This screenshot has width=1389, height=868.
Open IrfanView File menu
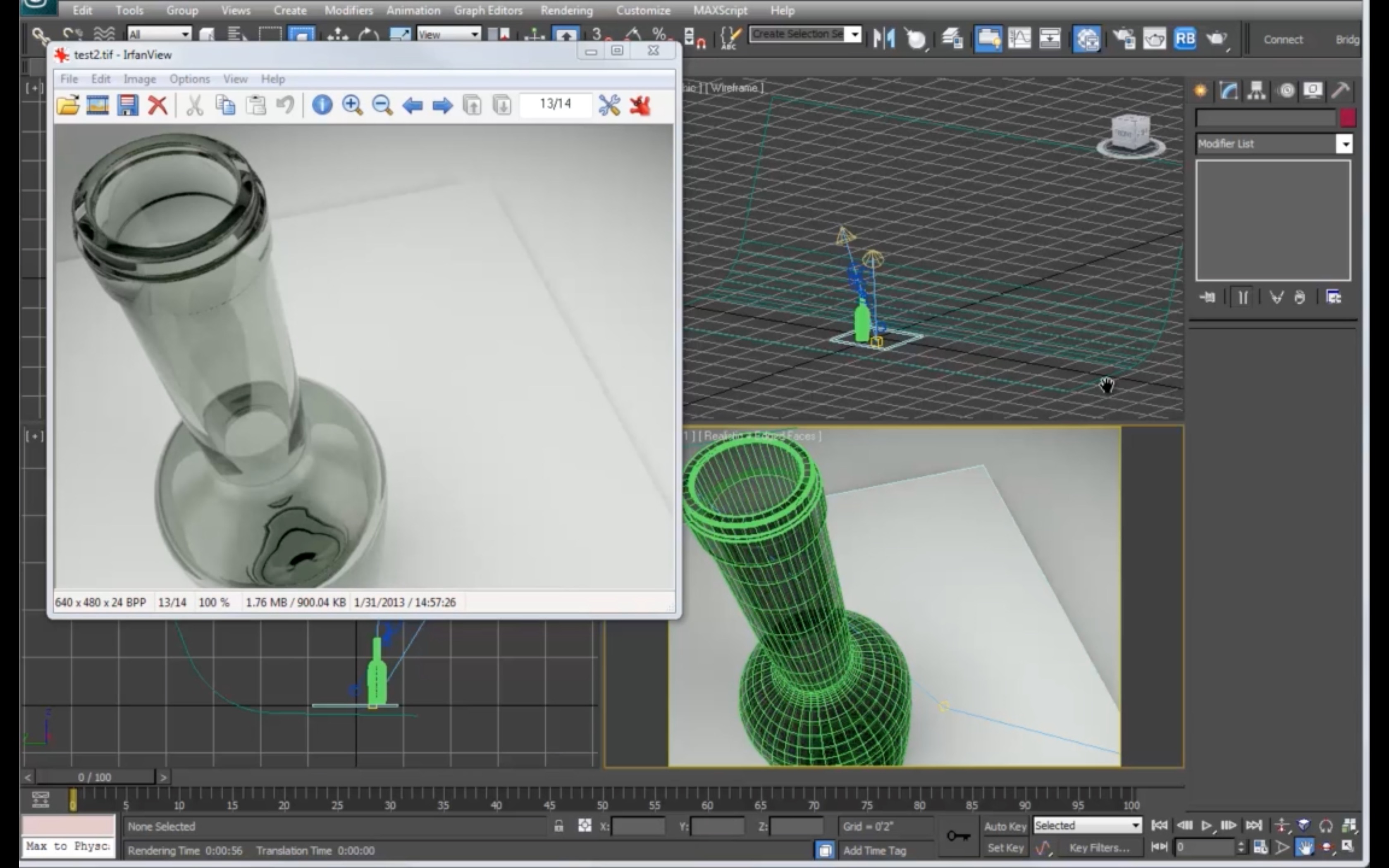pyautogui.click(x=69, y=79)
